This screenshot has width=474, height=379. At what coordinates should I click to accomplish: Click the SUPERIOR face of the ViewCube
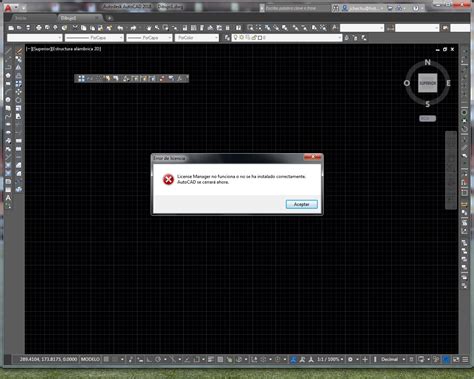tap(428, 83)
